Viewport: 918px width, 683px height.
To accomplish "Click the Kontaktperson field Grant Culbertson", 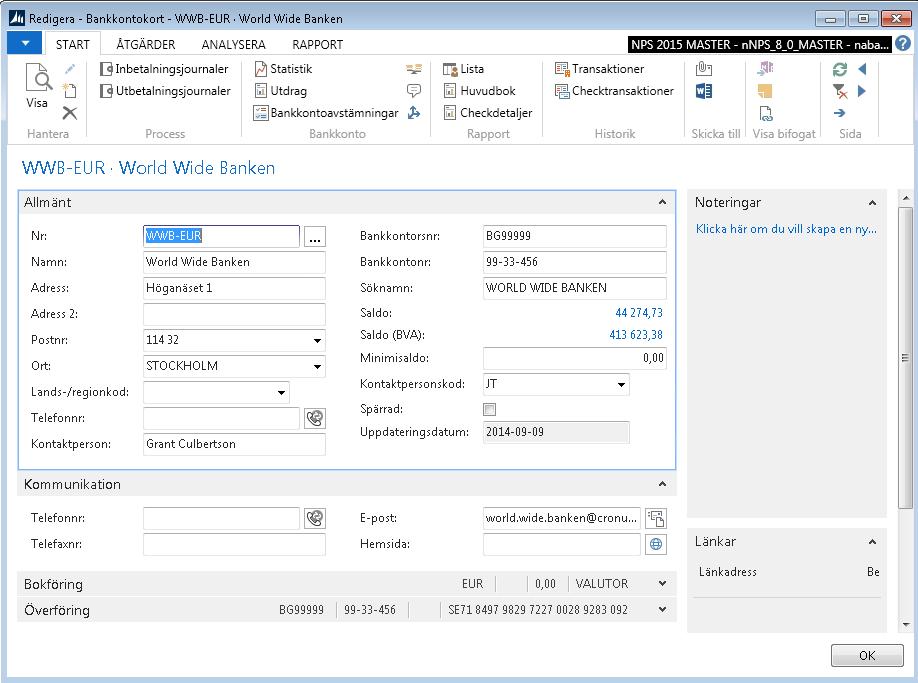I will pos(234,444).
